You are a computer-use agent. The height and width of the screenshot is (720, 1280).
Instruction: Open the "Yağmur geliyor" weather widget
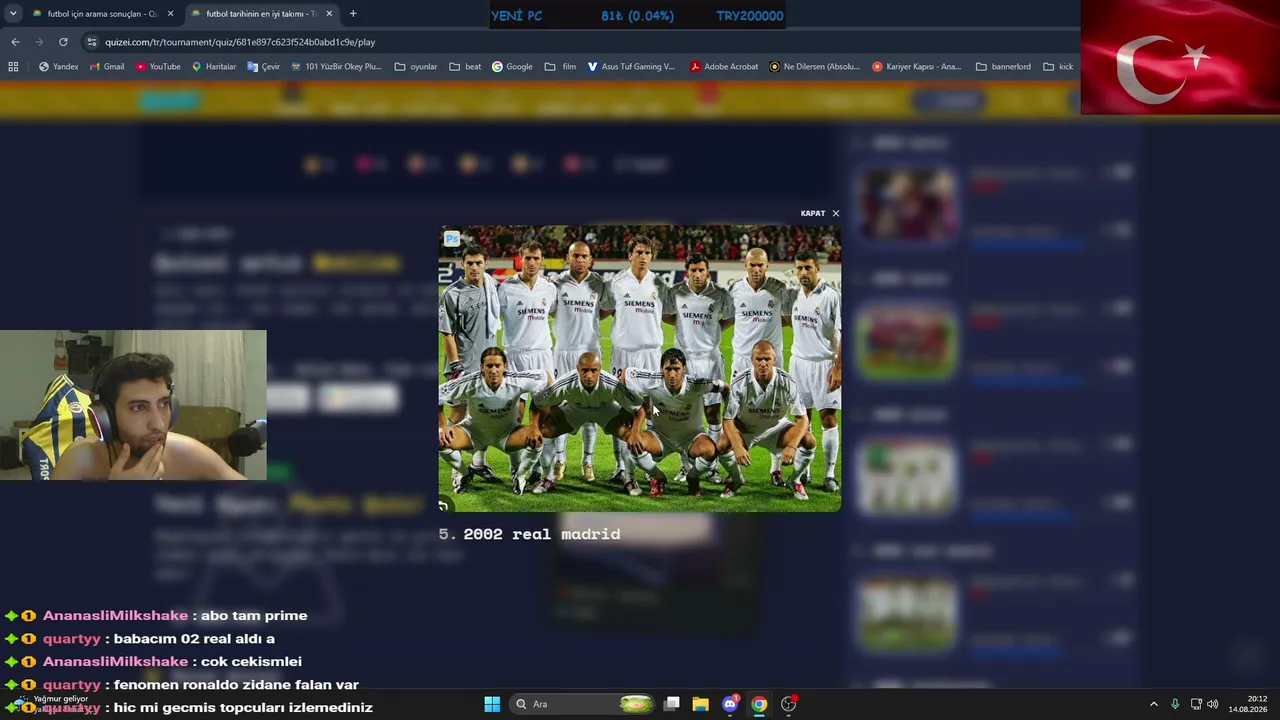(x=50, y=704)
